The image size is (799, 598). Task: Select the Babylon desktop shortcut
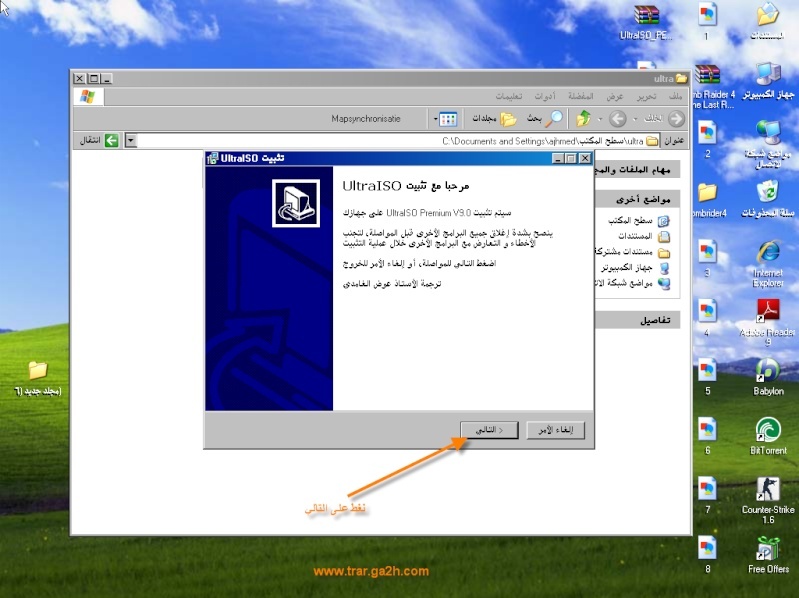[768, 377]
